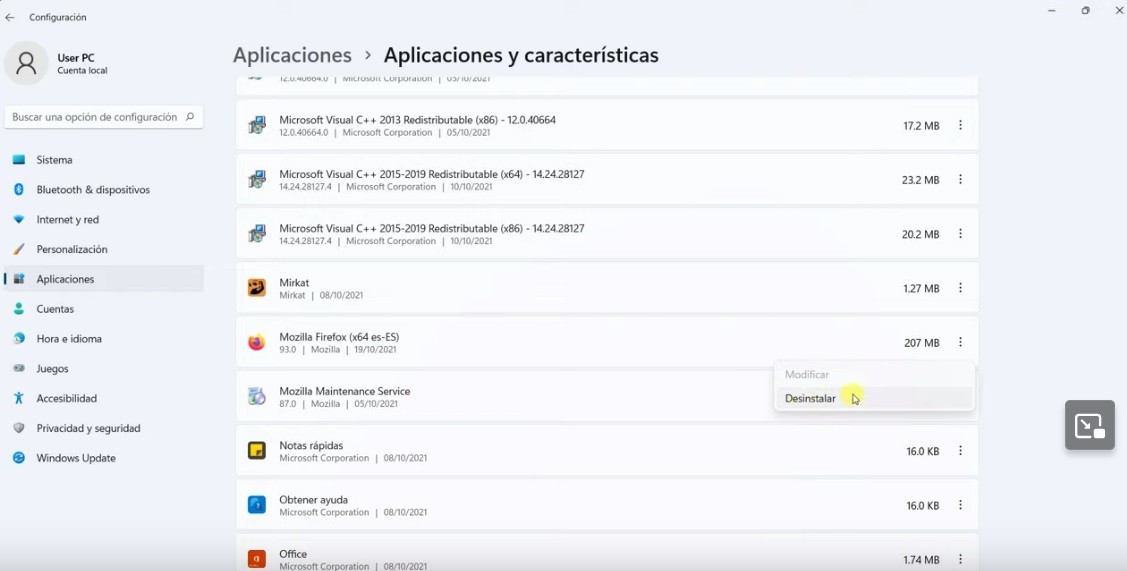
Task: Open the Mirkat three-dot menu
Action: pyautogui.click(x=960, y=288)
